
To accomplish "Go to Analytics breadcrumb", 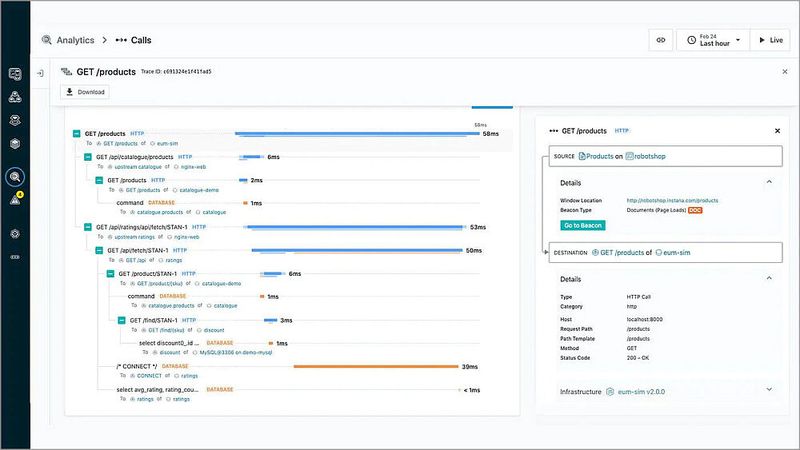I will (x=75, y=40).
